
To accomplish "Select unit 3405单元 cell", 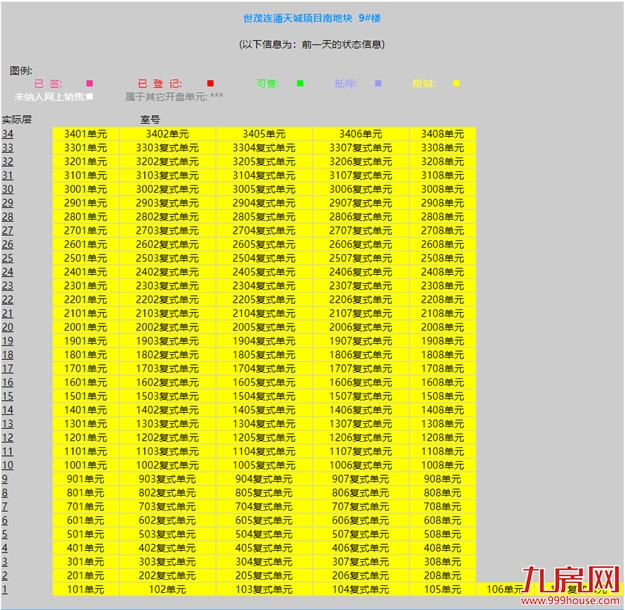I will [x=264, y=134].
